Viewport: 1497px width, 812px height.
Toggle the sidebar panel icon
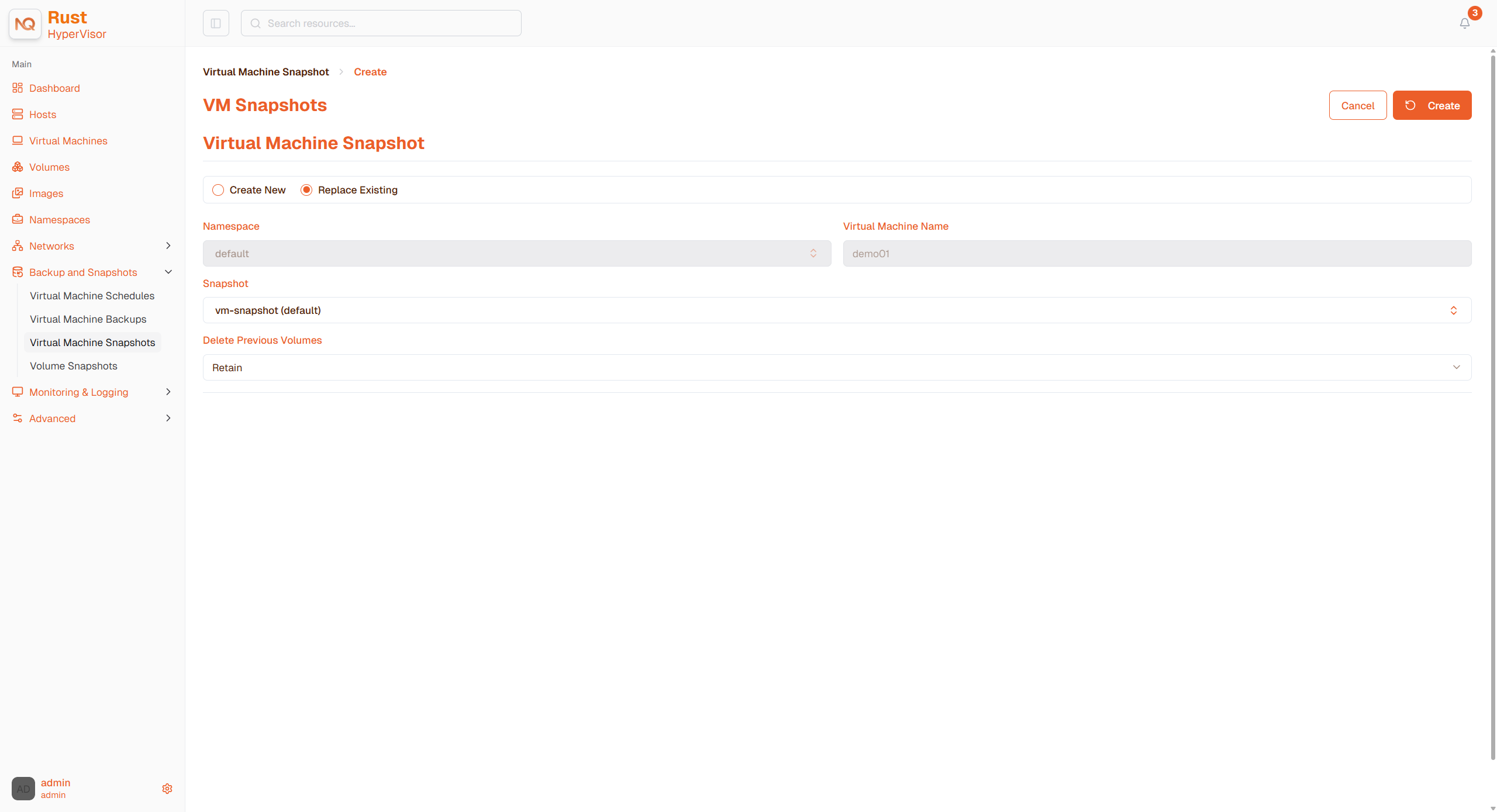click(x=216, y=23)
